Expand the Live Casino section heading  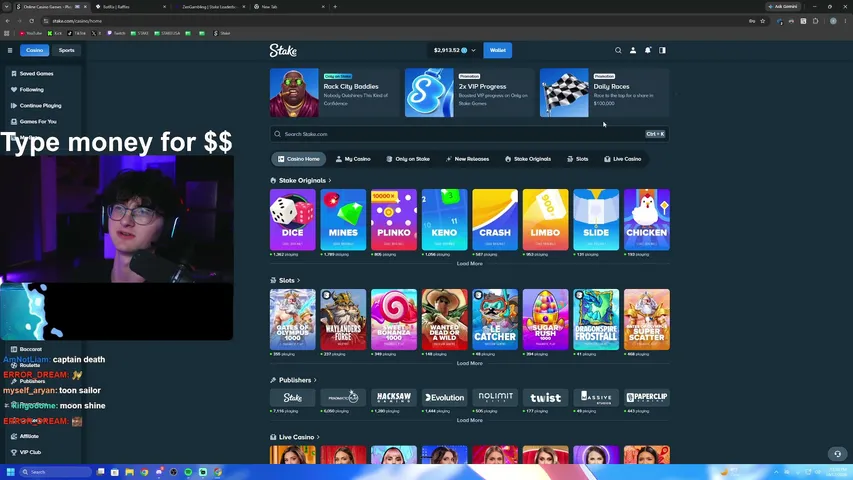(295, 437)
